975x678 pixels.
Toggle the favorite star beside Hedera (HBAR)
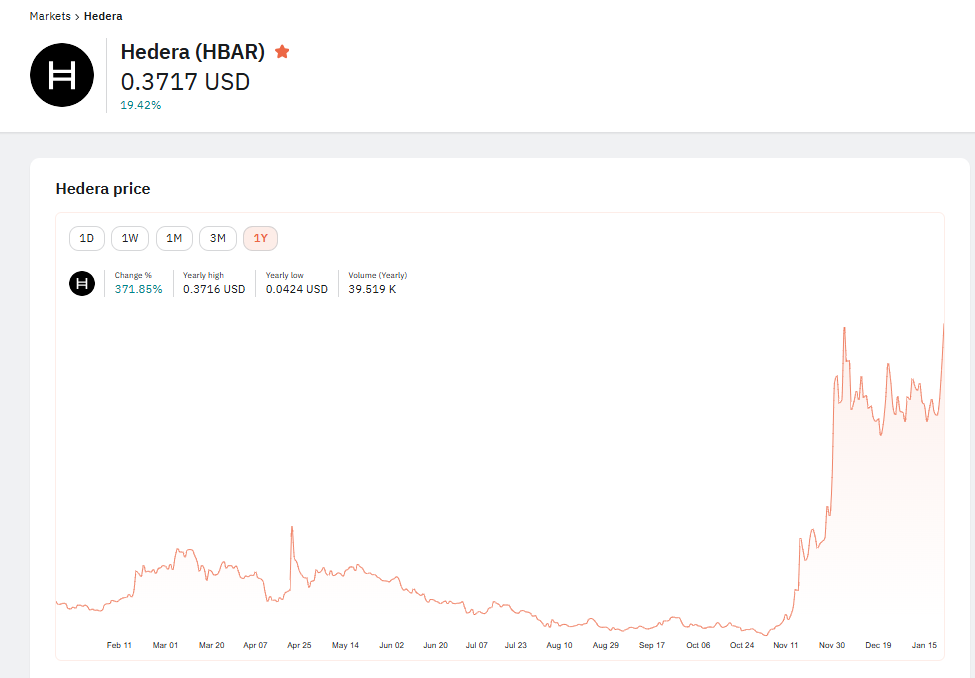click(282, 51)
